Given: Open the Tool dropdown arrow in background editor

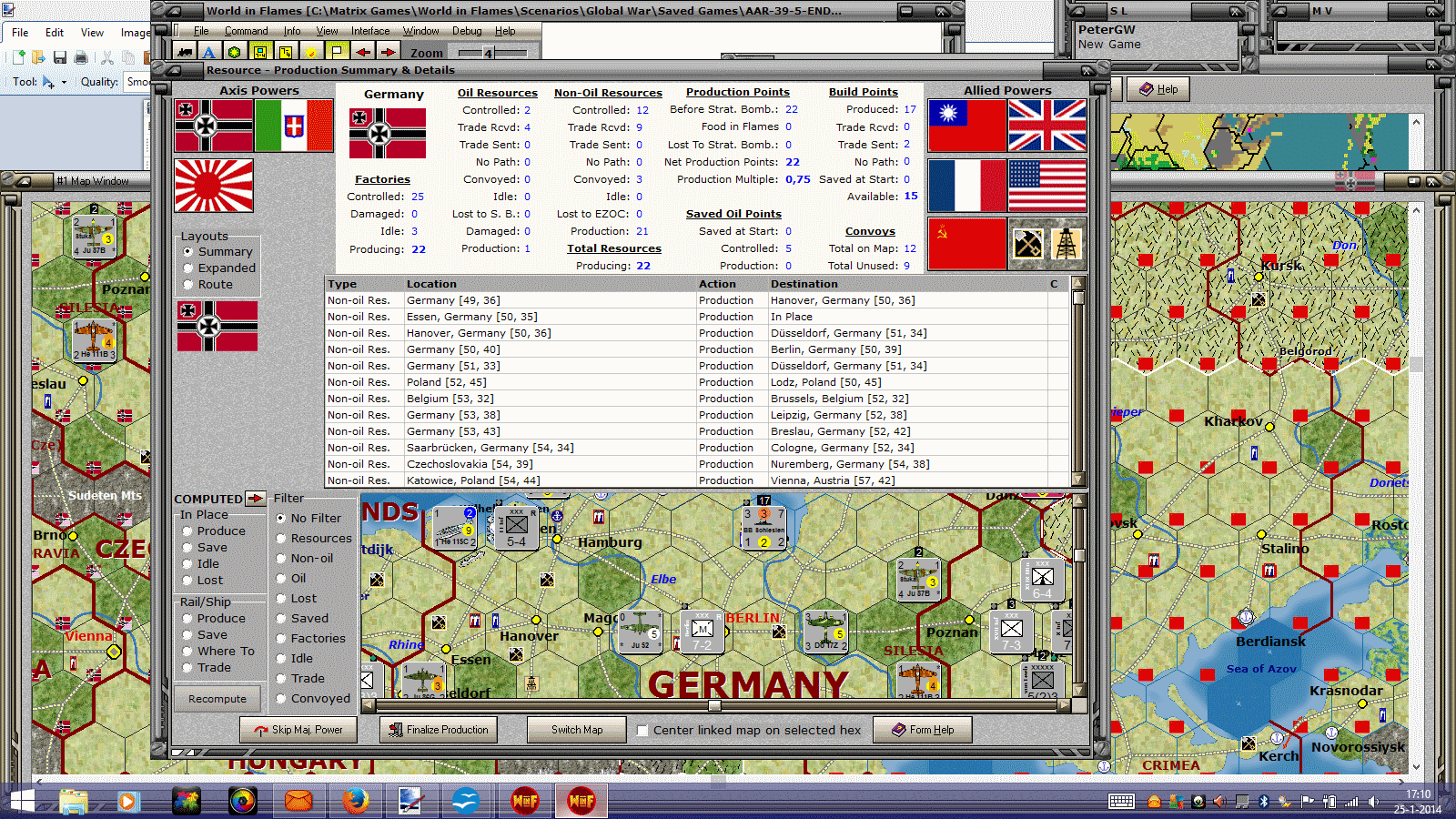Looking at the screenshot, I should (64, 82).
